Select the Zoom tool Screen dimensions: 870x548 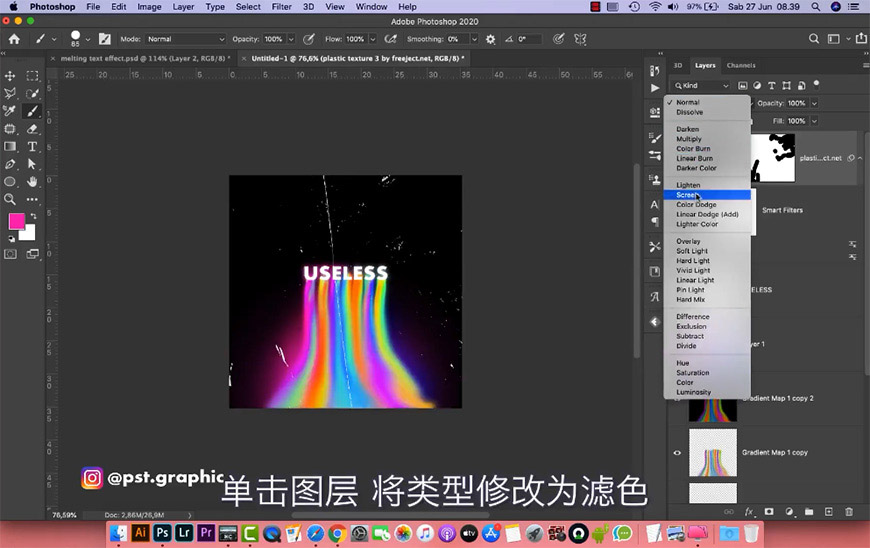pos(10,199)
